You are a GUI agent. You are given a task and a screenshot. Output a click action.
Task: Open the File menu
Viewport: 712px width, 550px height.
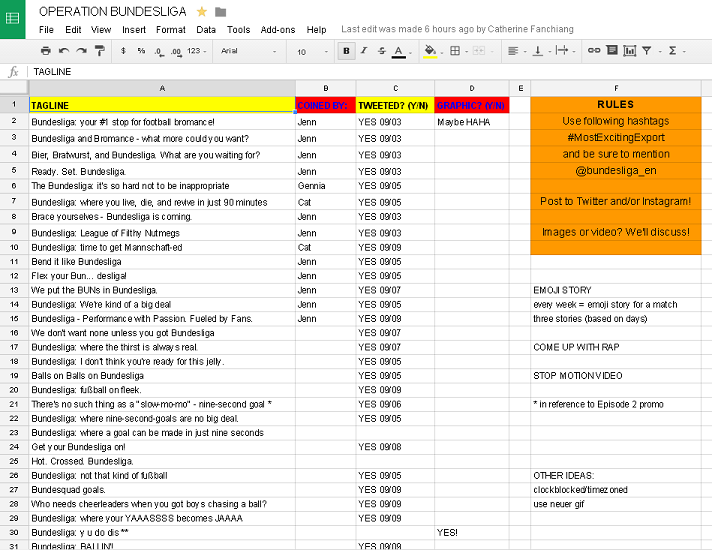[46, 30]
